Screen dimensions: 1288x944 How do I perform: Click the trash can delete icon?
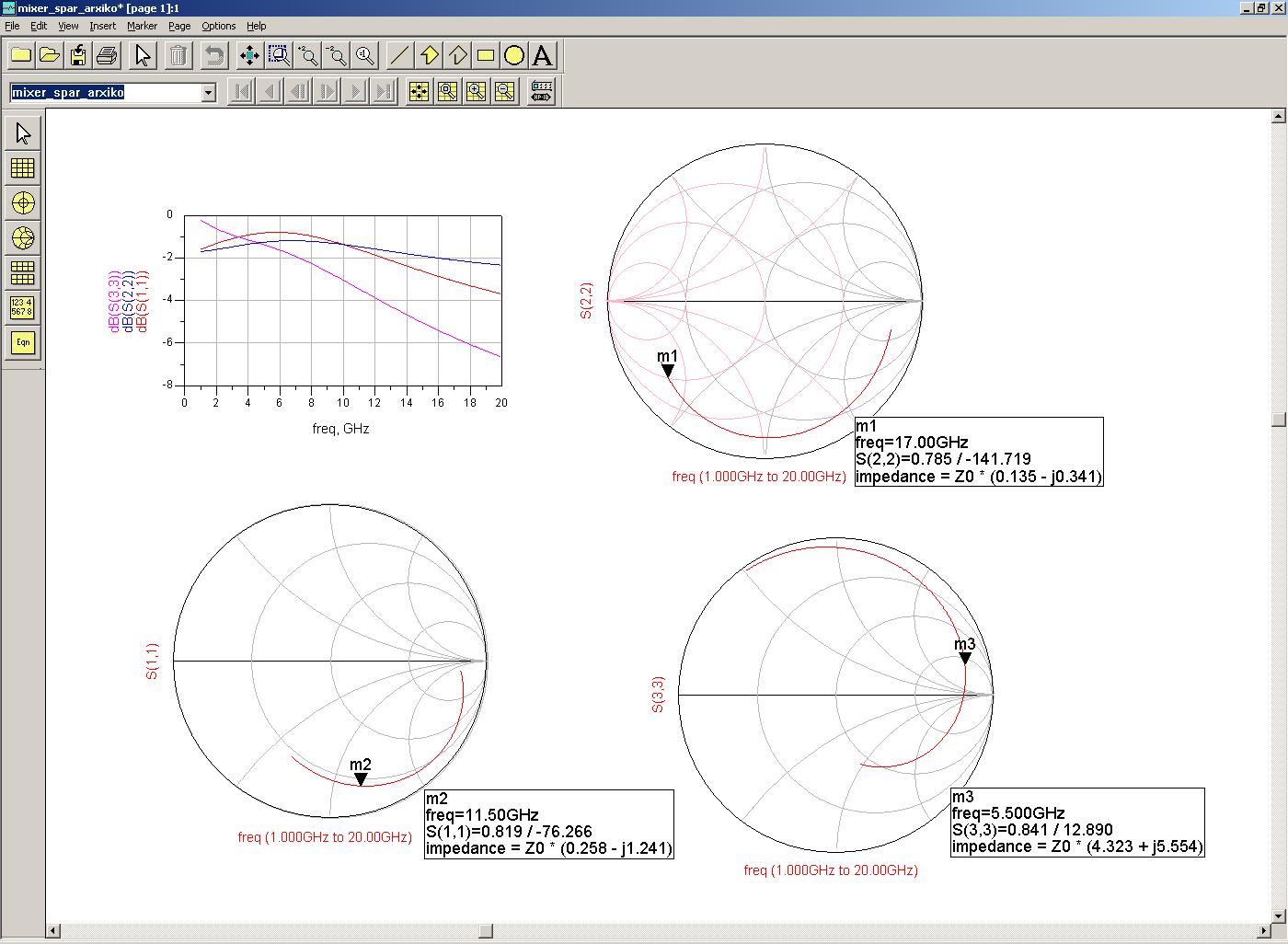[178, 55]
